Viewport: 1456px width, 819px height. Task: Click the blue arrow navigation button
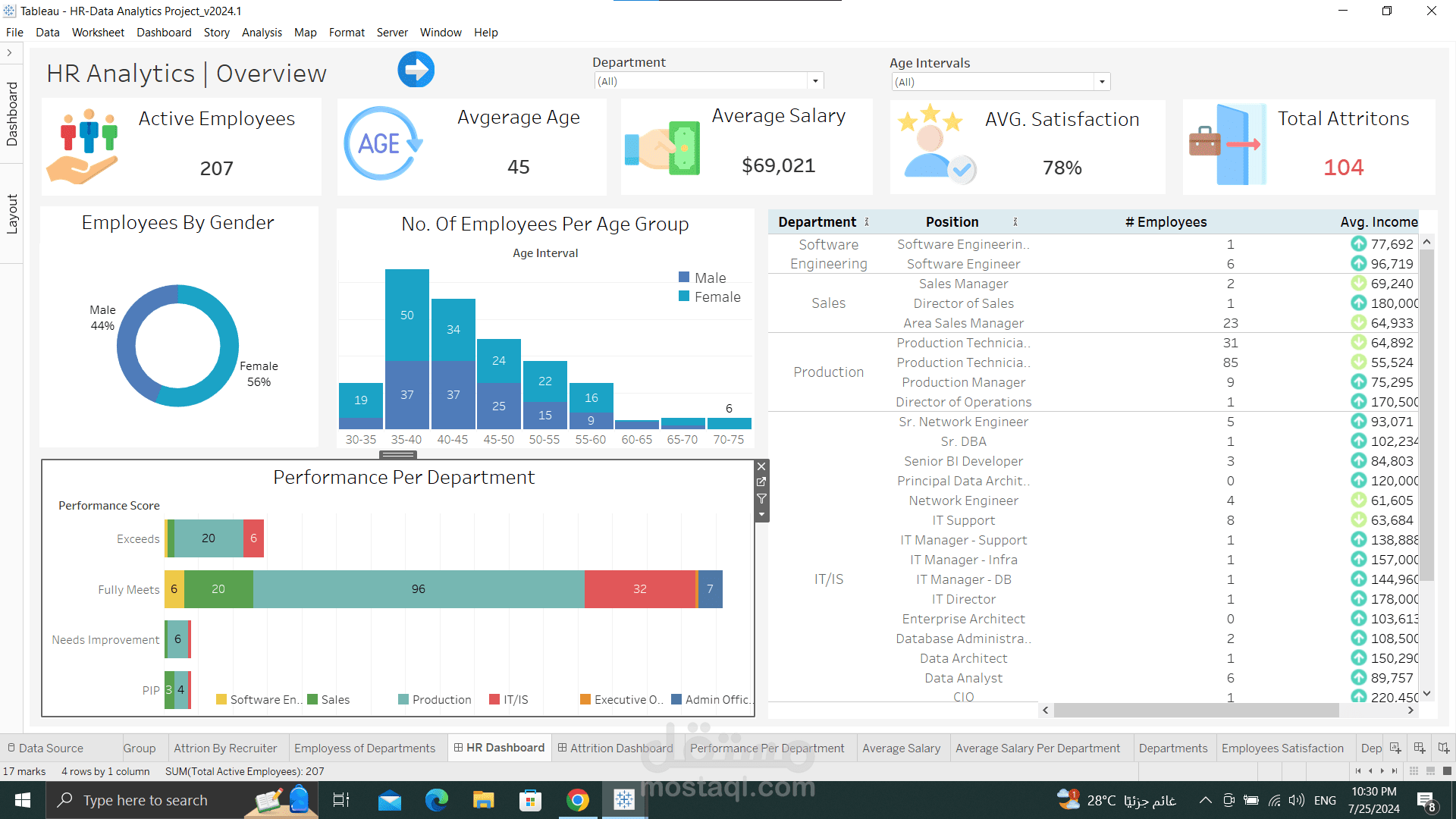click(416, 70)
